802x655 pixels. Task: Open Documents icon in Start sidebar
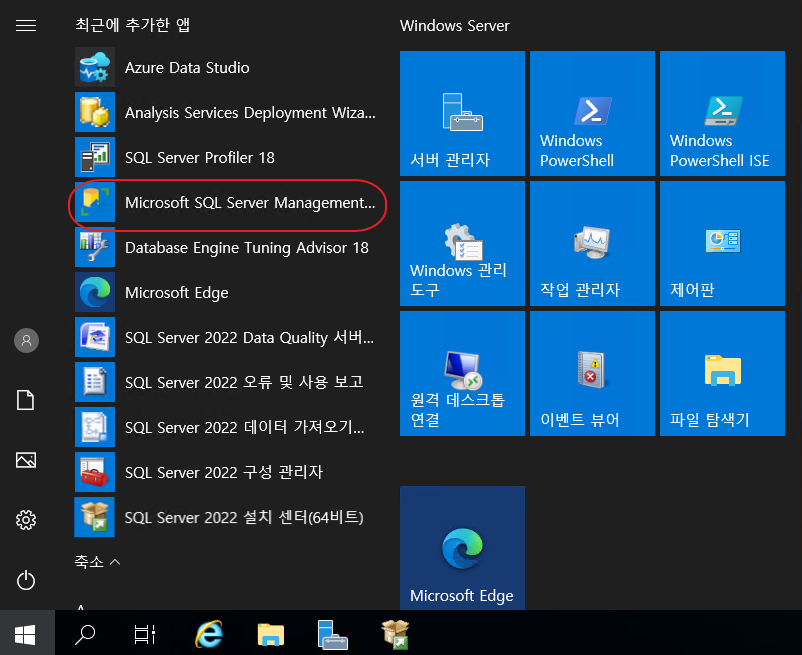click(x=26, y=400)
